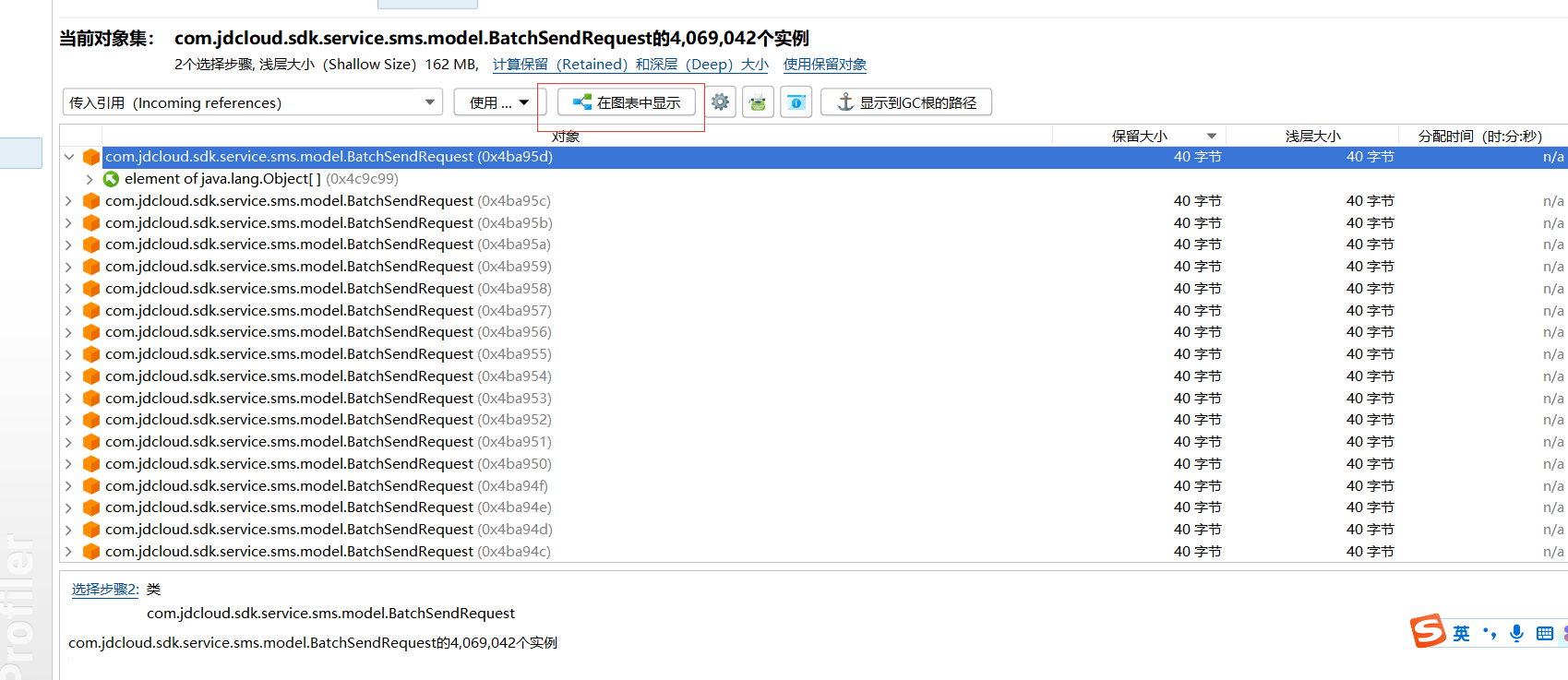Click orange object icon of row 0x4ba957
Screen dimensions: 1568x680
coord(91,311)
